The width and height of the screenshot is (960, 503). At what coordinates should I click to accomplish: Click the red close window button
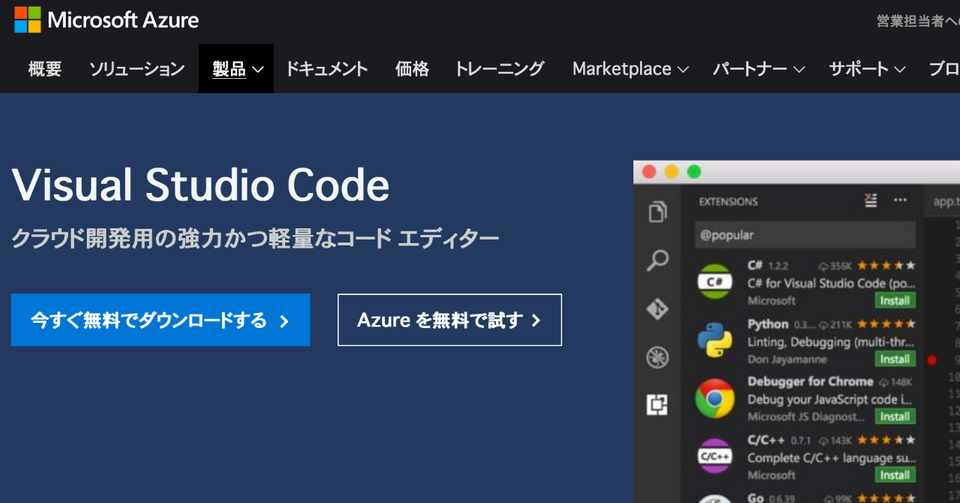tap(649, 172)
